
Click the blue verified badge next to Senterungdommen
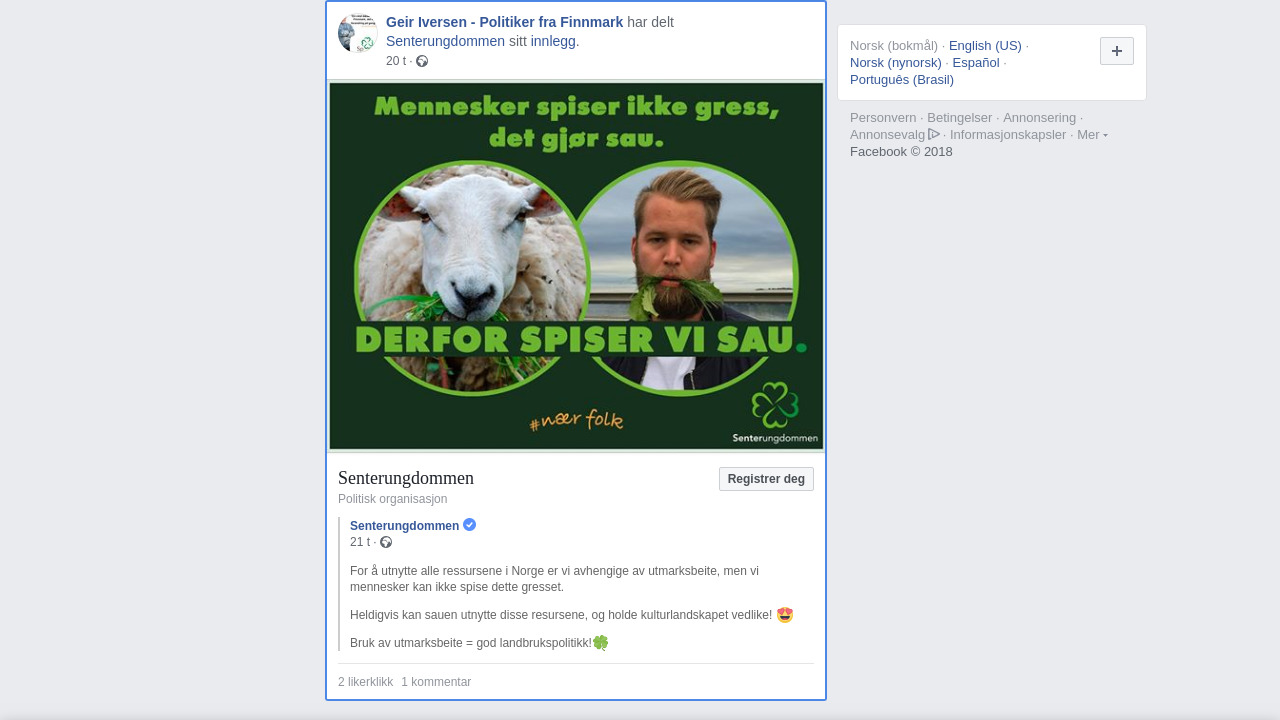tap(470, 525)
